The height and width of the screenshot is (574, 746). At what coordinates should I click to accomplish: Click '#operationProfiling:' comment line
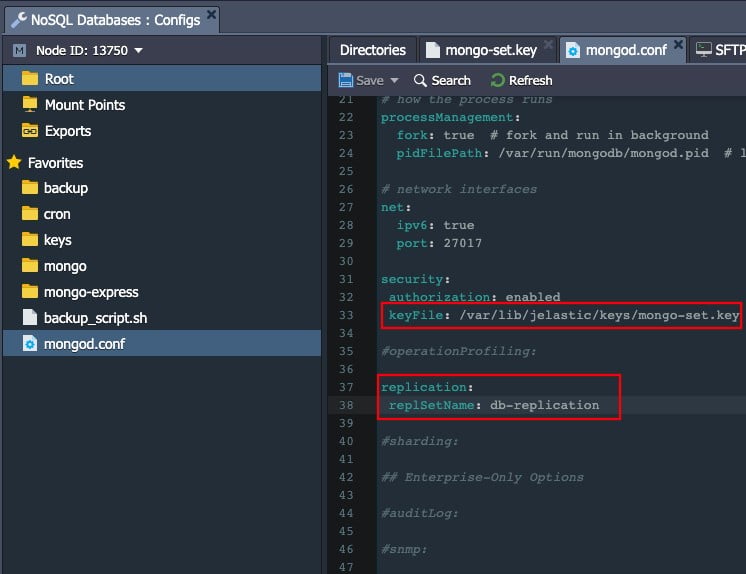[458, 351]
